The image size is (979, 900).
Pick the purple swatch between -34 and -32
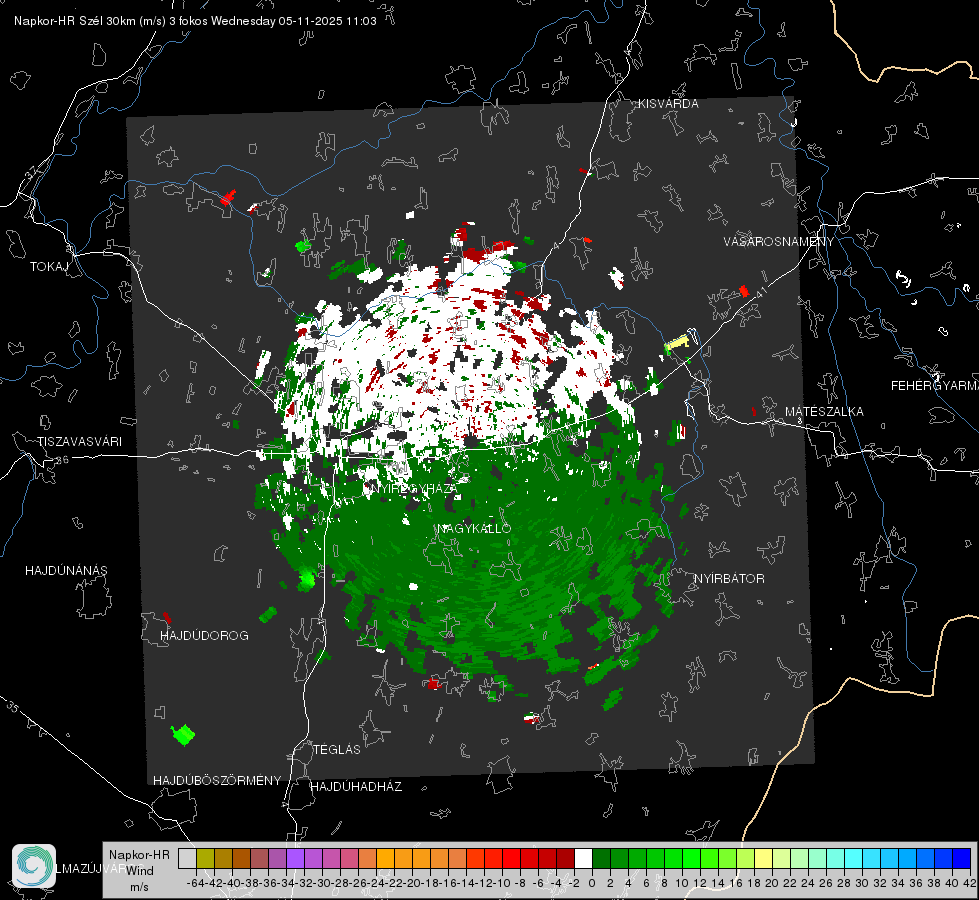coord(295,858)
